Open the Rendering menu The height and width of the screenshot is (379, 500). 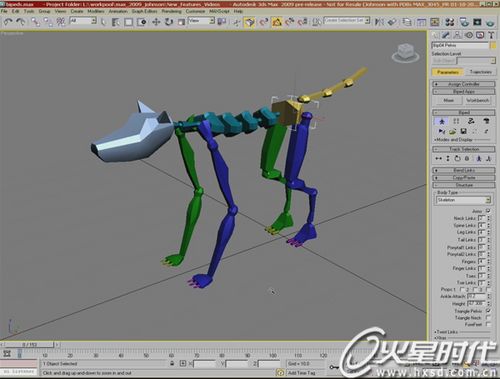171,11
